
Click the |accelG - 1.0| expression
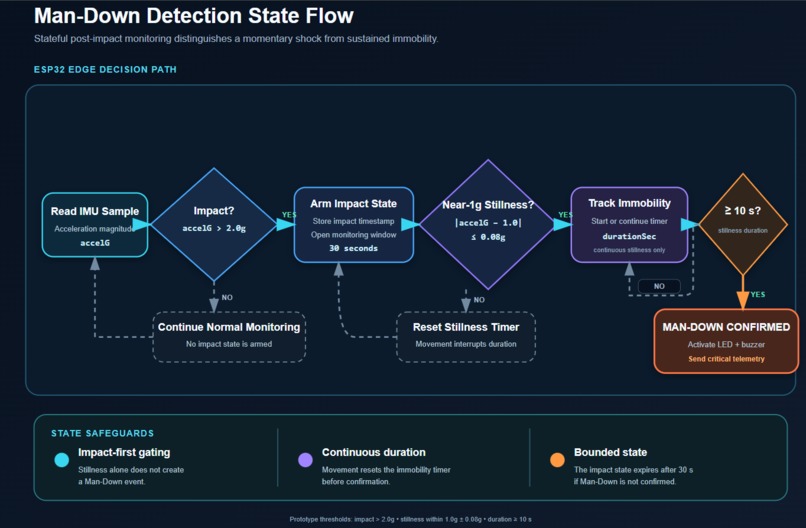coord(488,223)
